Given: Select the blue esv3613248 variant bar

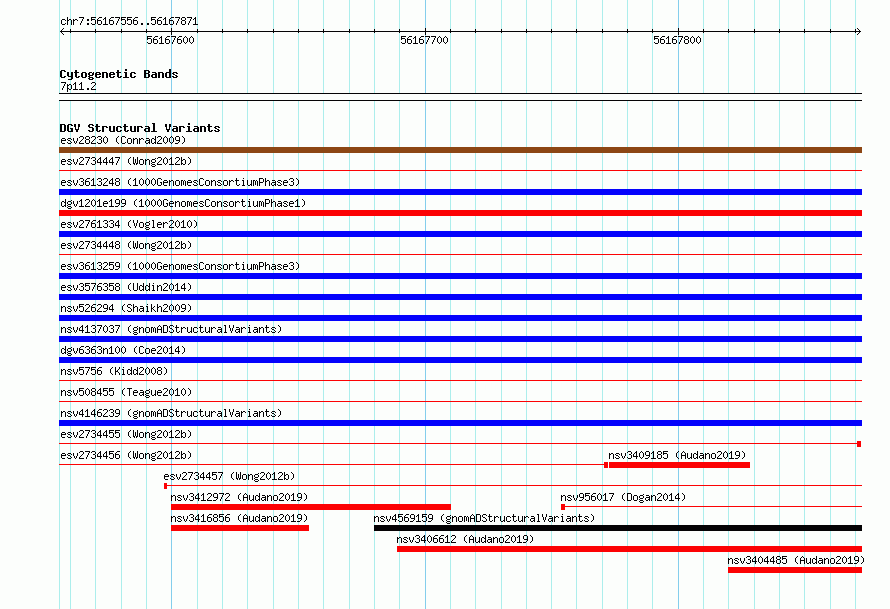Looking at the screenshot, I should 460,192.
